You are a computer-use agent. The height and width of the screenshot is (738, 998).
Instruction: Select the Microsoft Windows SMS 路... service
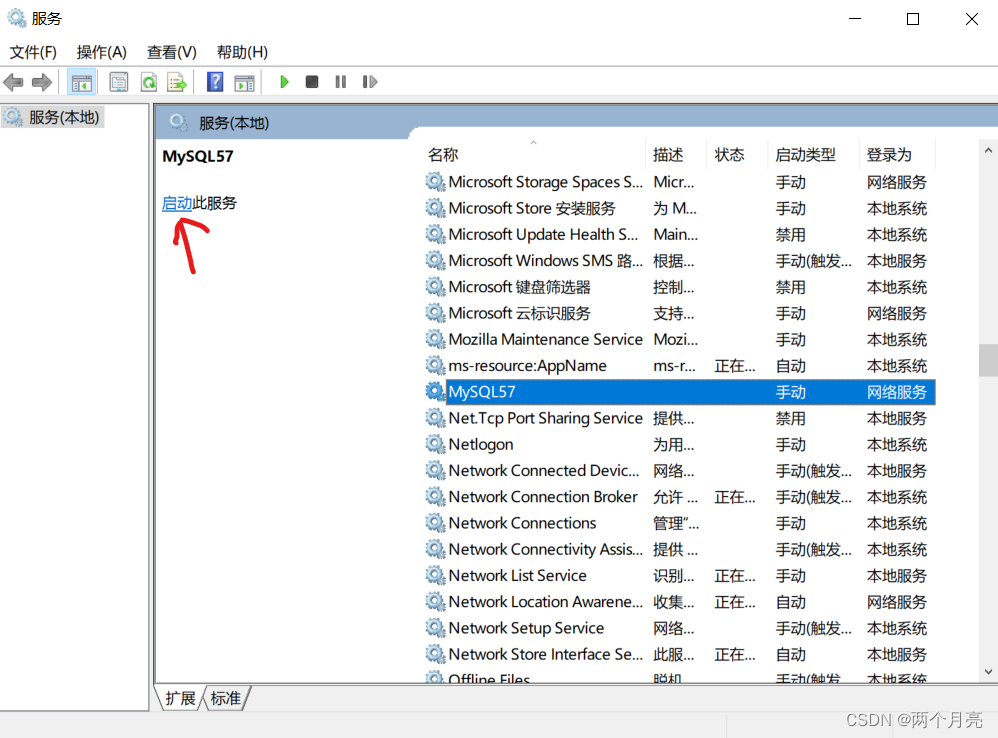pyautogui.click(x=545, y=261)
